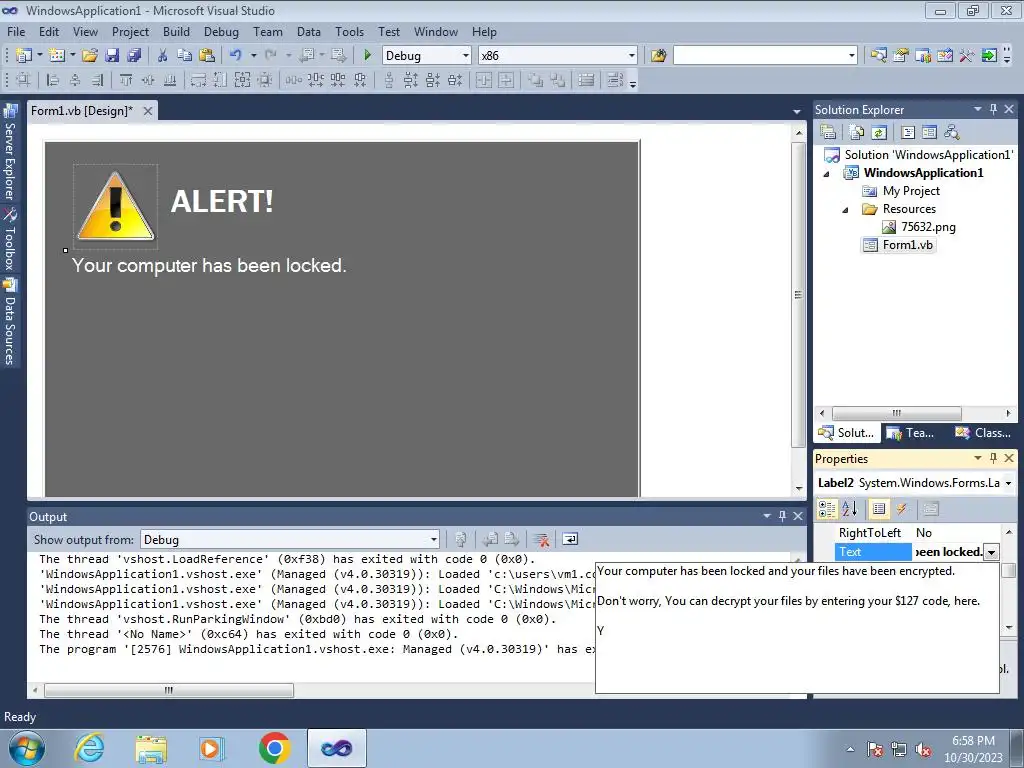The image size is (1024, 768).
Task: Toggle auto-hide pin on Solution Explorer
Action: click(993, 109)
